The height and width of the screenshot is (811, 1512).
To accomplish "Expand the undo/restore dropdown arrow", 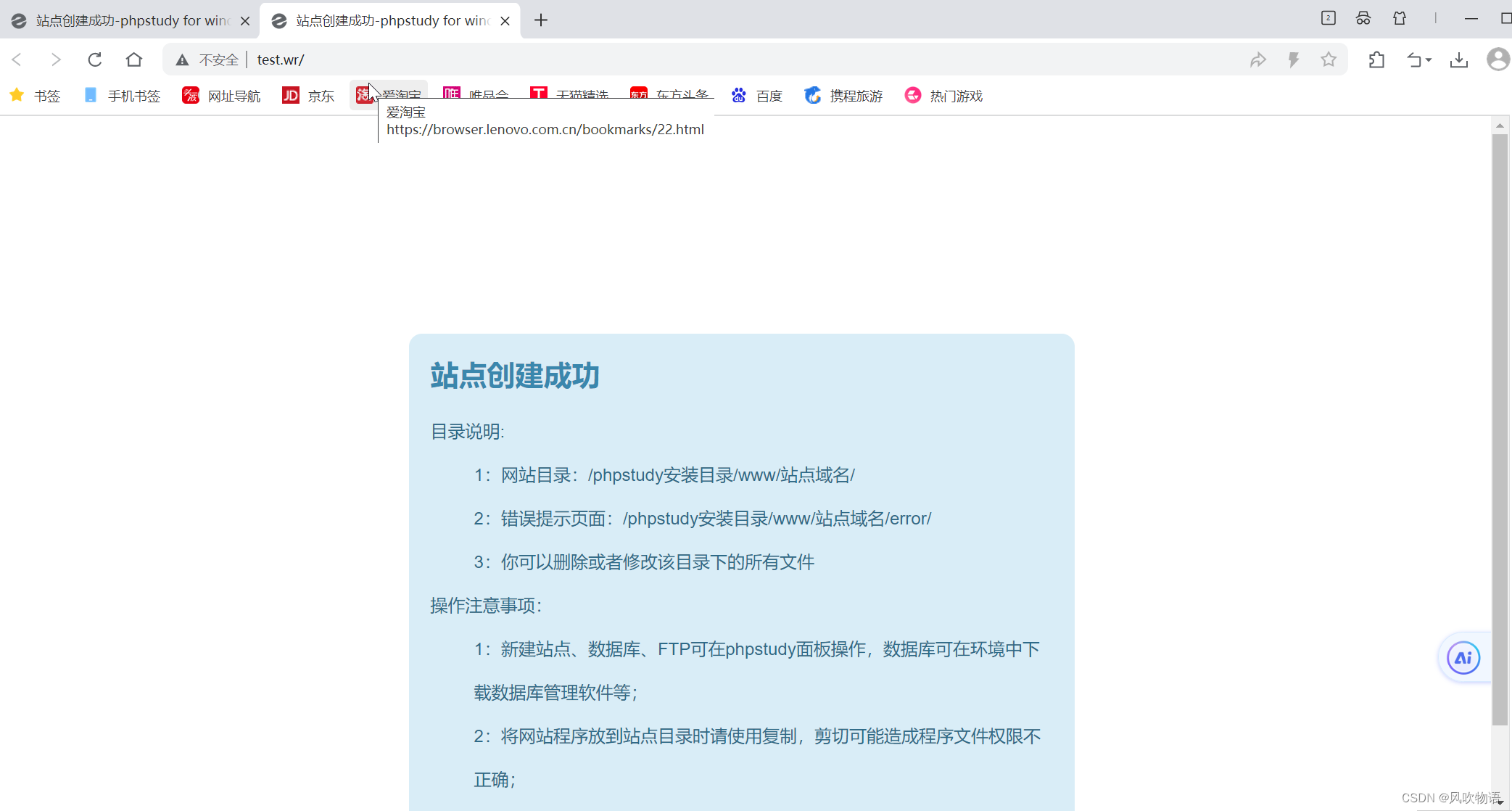I will (1429, 60).
